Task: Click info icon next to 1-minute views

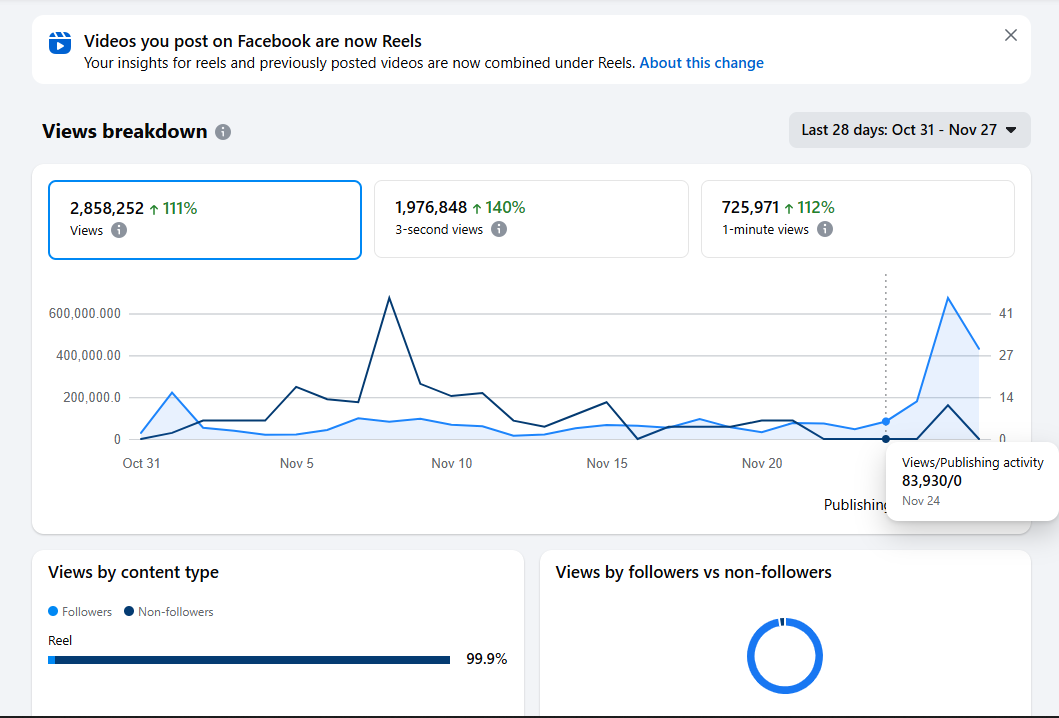Action: click(x=825, y=229)
